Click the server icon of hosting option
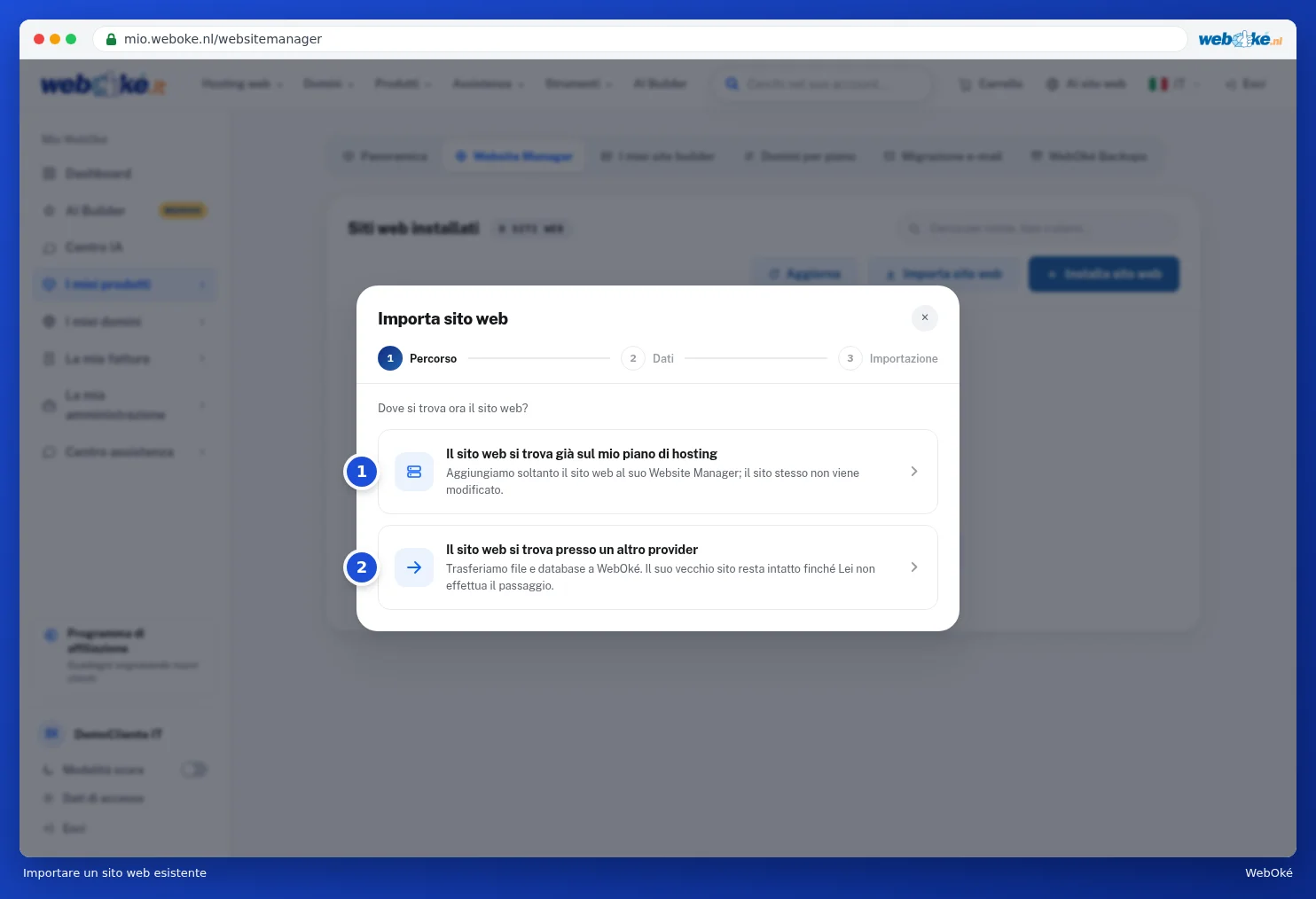This screenshot has height=899, width=1316. coord(414,472)
